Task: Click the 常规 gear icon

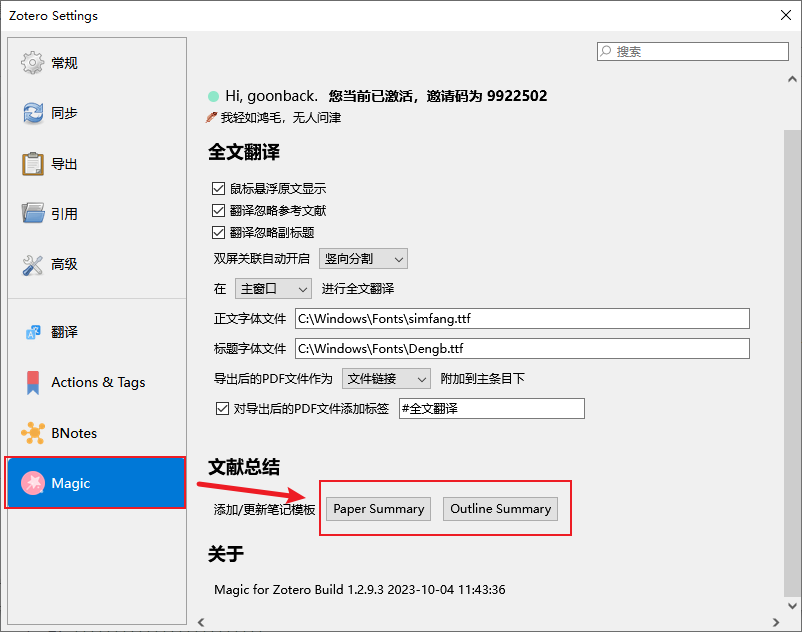Action: click(x=32, y=63)
